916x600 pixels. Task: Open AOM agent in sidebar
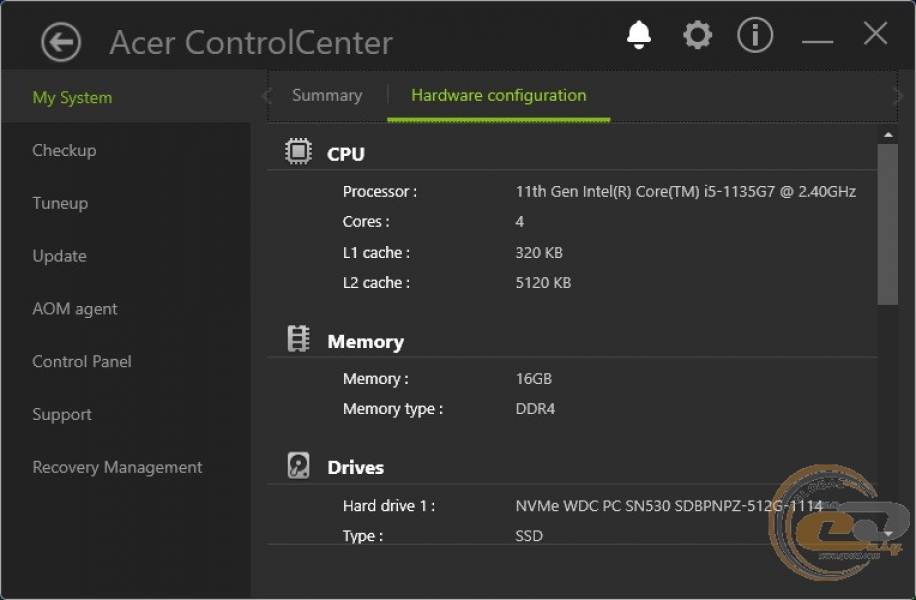pyautogui.click(x=75, y=308)
